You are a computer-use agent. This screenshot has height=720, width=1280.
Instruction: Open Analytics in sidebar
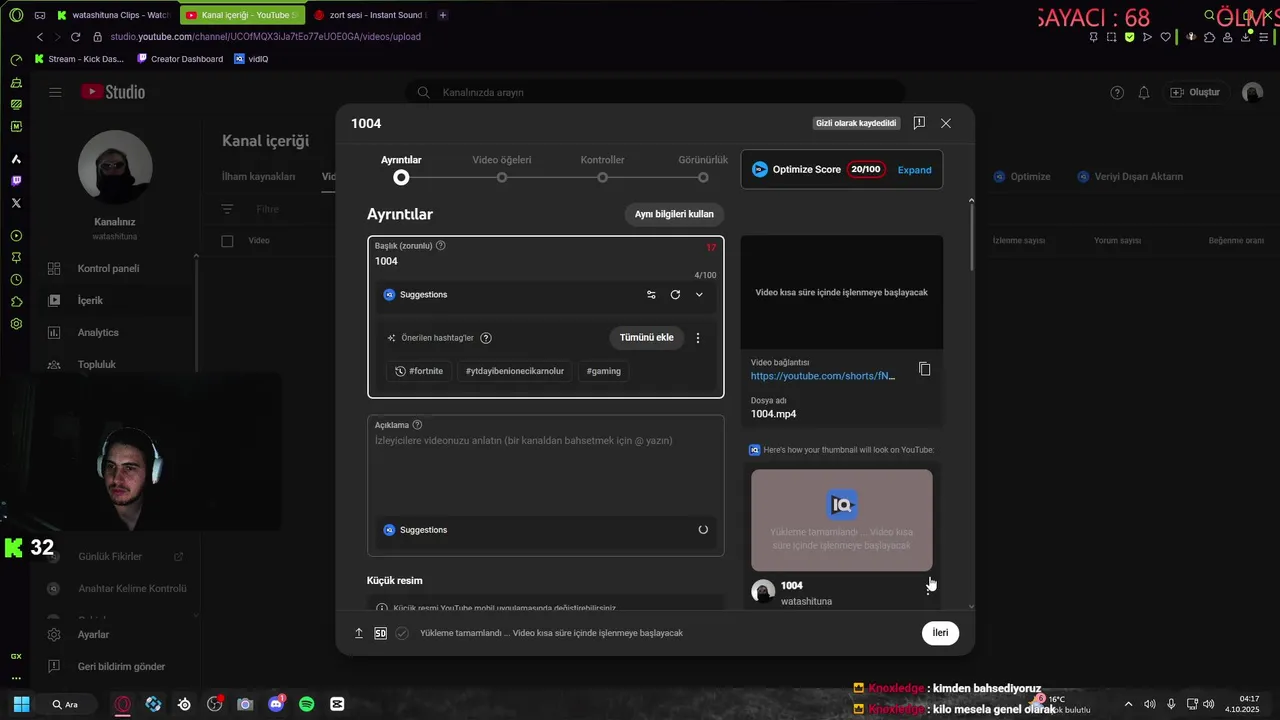click(x=98, y=332)
